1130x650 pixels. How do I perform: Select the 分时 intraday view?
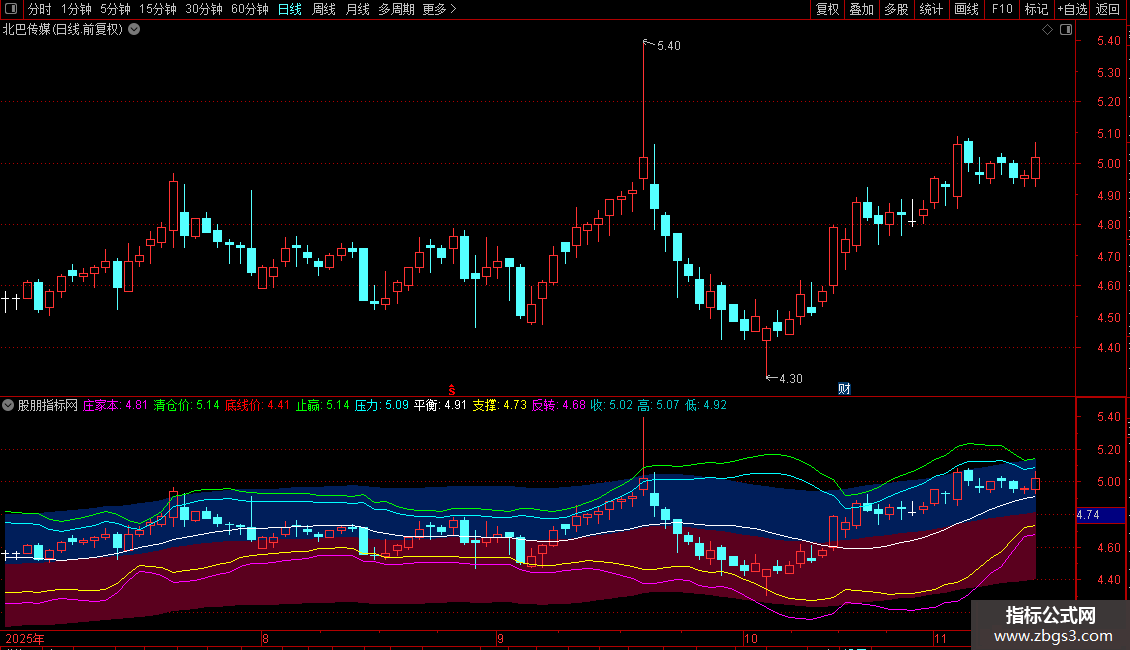click(x=39, y=10)
